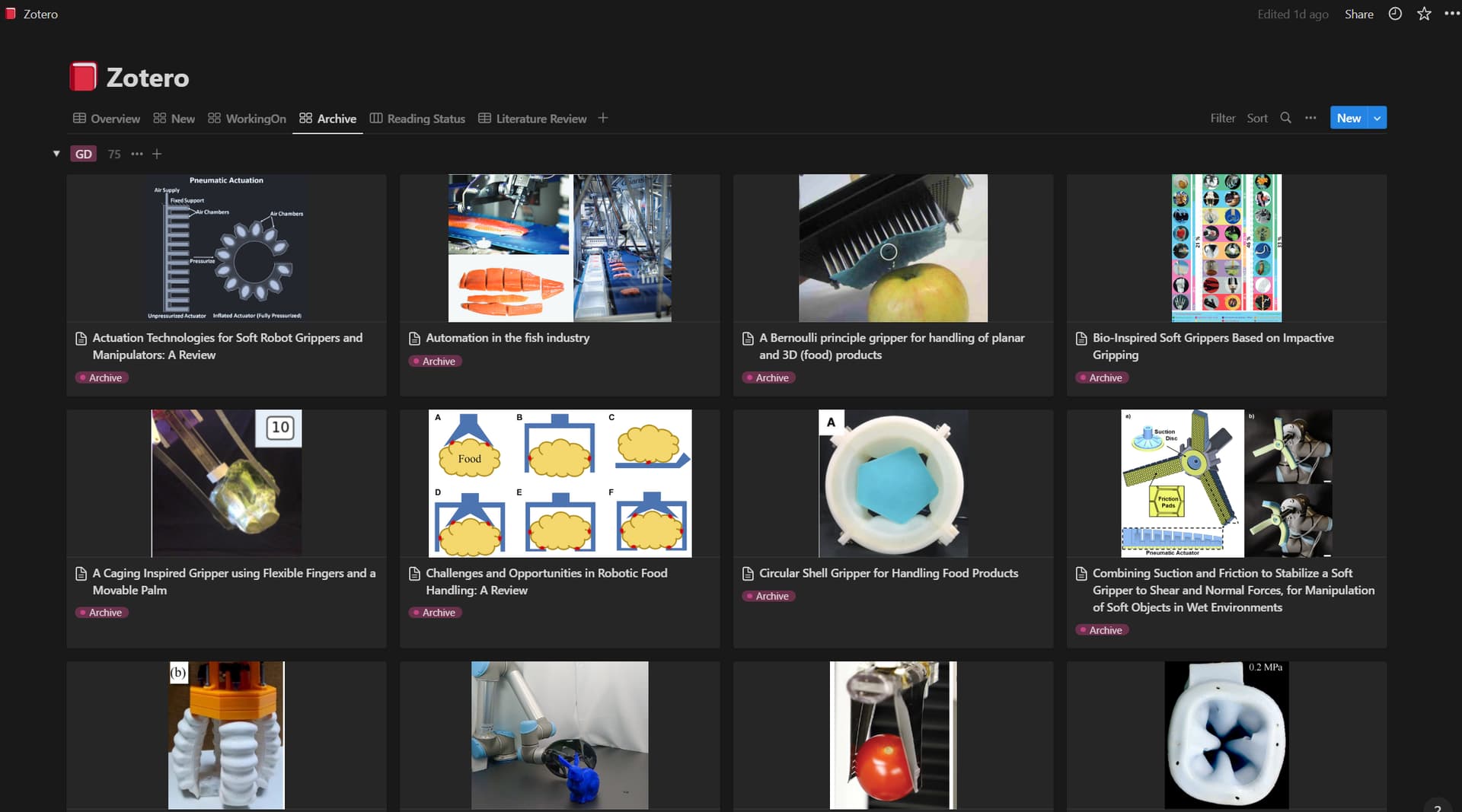Image resolution: width=1462 pixels, height=812 pixels.
Task: Open the page history clock icon
Action: [x=1395, y=14]
